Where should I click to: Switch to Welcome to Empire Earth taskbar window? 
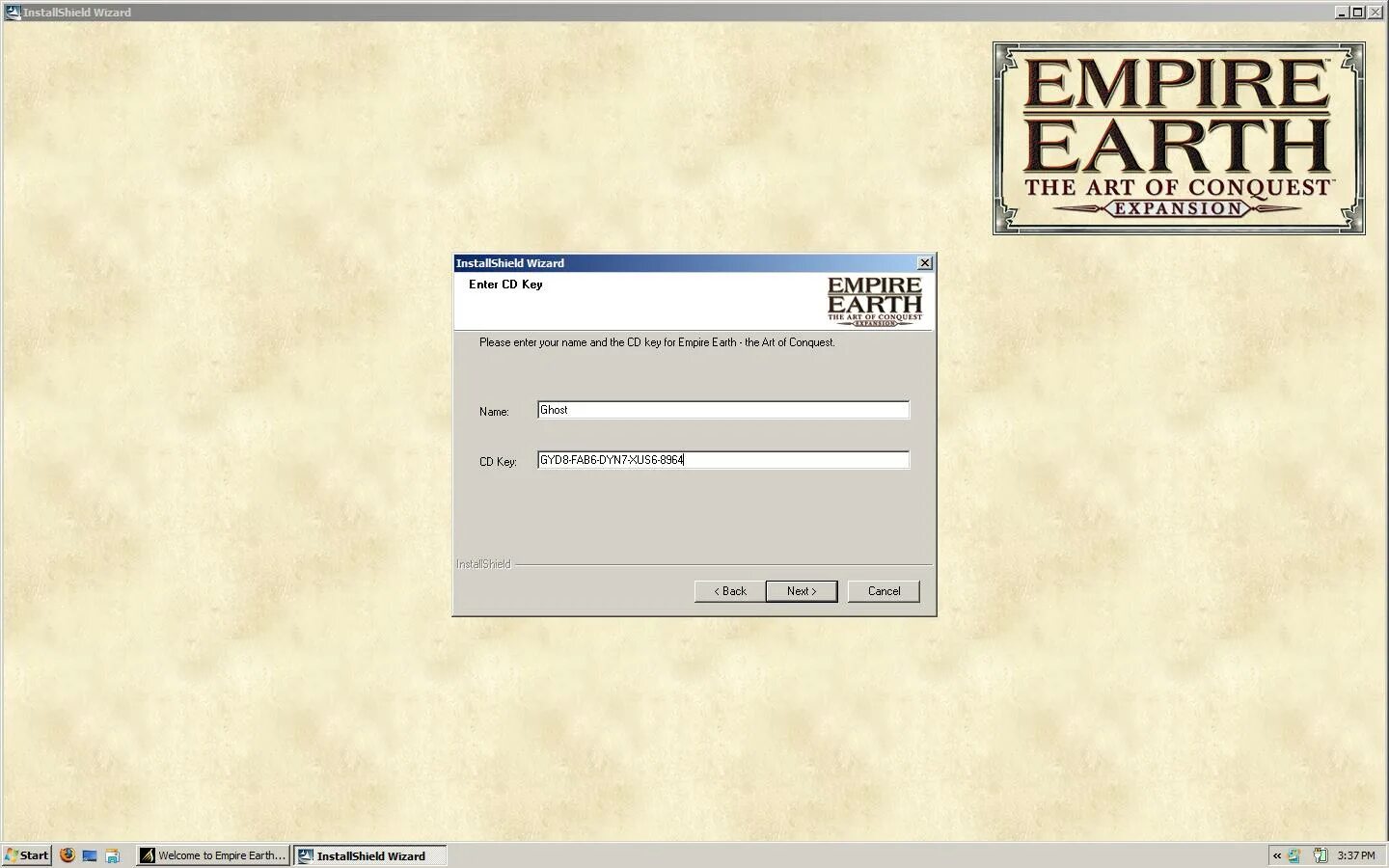click(x=213, y=855)
